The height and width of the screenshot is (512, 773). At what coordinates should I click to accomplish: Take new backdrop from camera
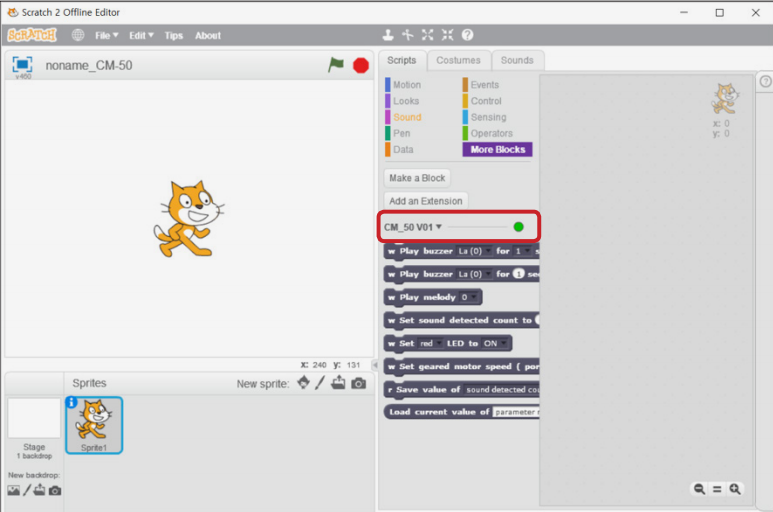(55, 491)
